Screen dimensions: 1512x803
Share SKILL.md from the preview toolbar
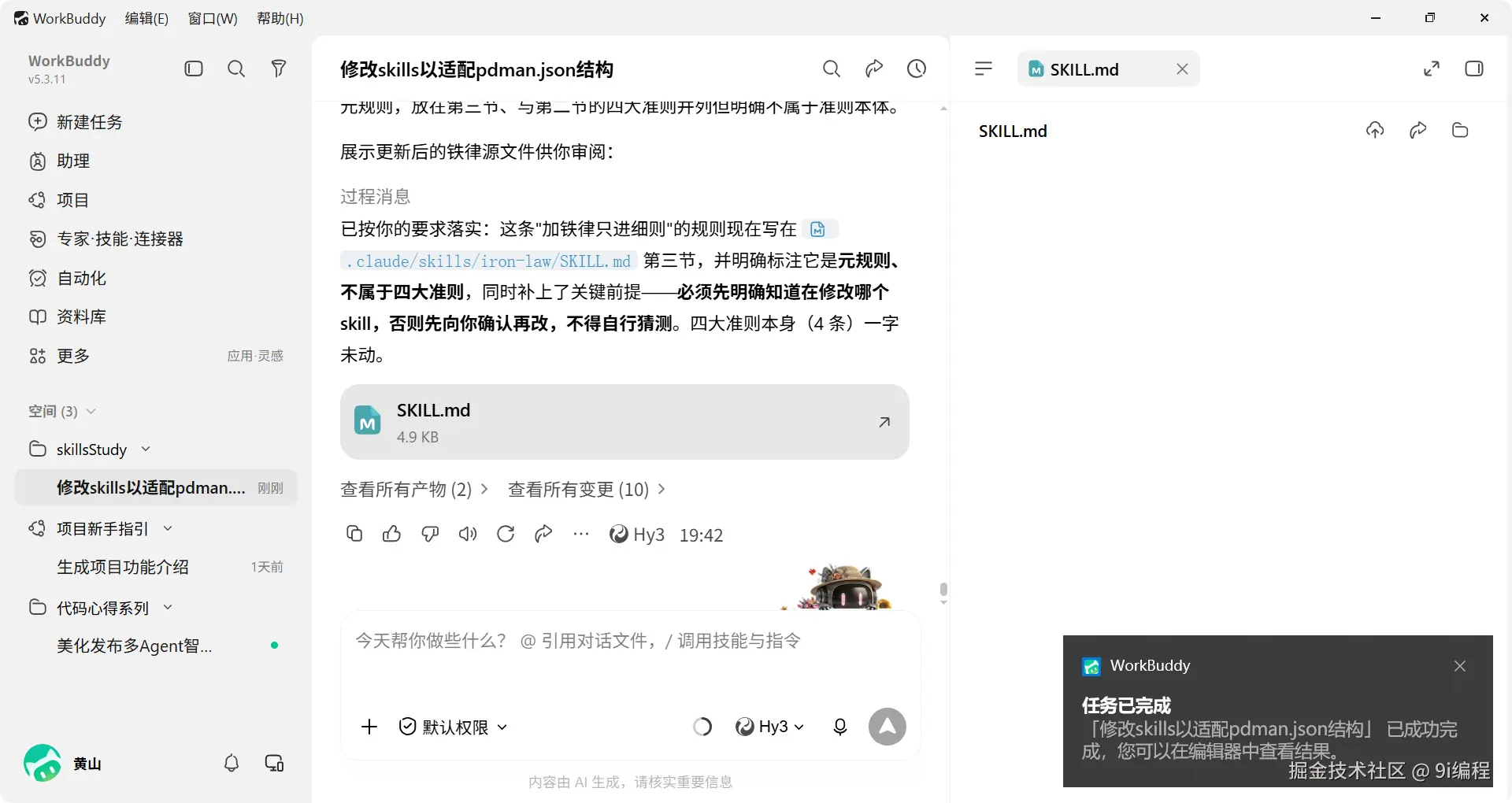coord(1418,130)
